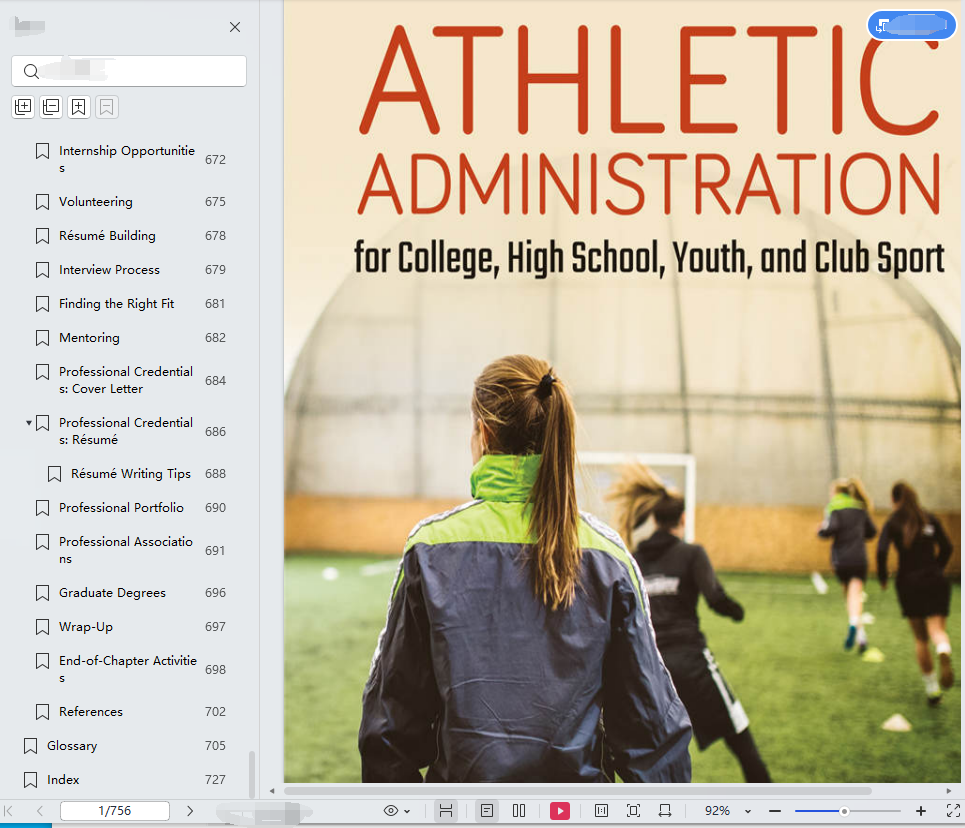The width and height of the screenshot is (965, 828).
Task: Click the bookmark icon beside Graduate Degrees
Action: pos(42,593)
